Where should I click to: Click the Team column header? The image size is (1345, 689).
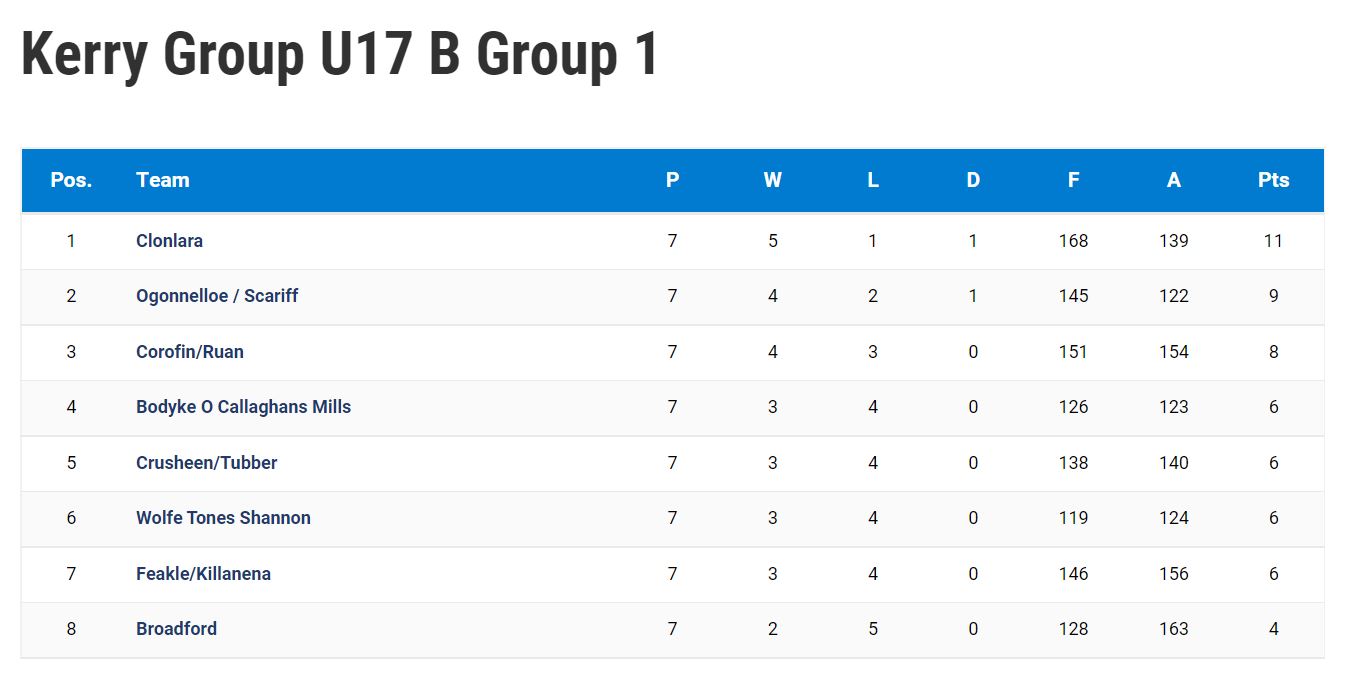pos(163,180)
